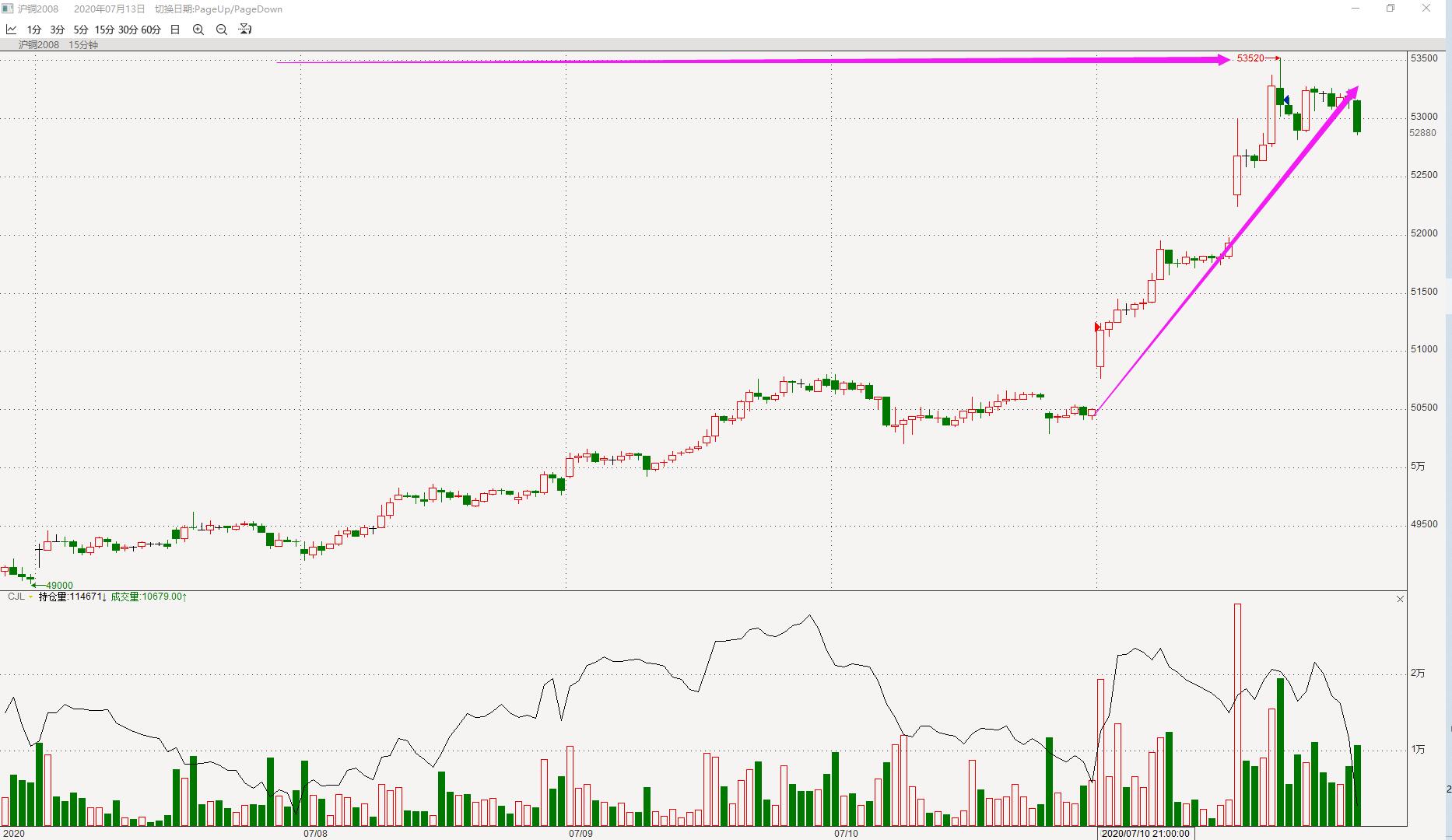This screenshot has height=840, width=1452.
Task: Select the 15分 timeframe
Action: click(104, 30)
